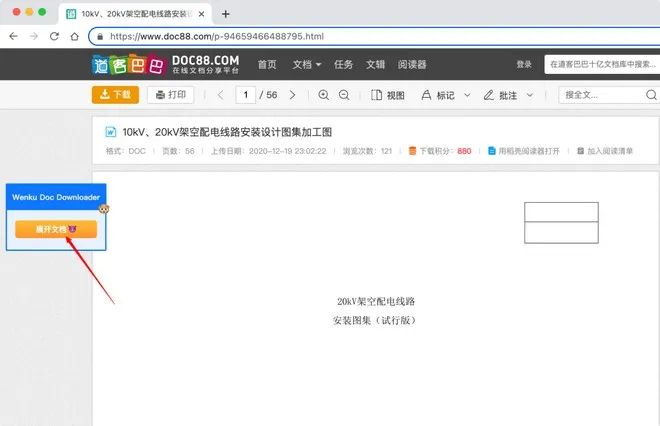Screen dimensions: 660x426
Task: Click the zoom in magnifier icon
Action: pos(323,95)
